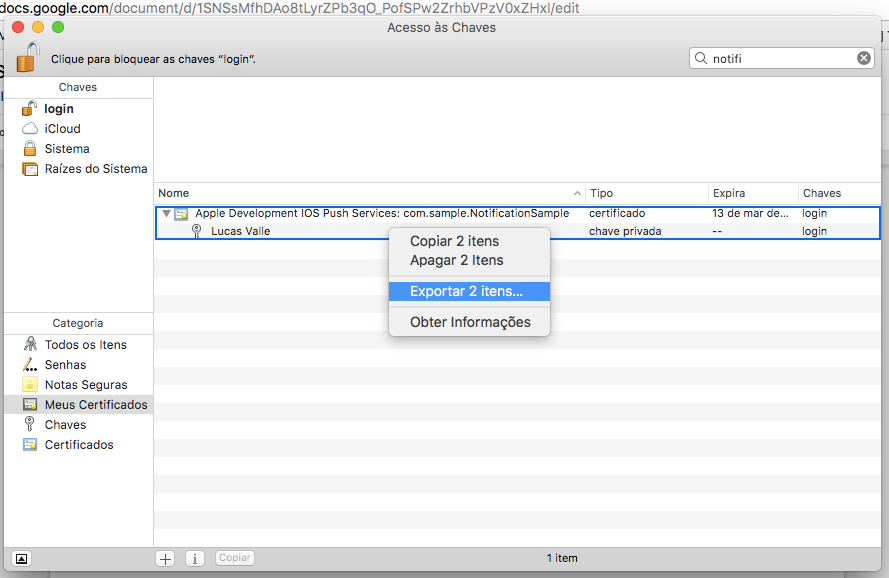The image size is (889, 578).
Task: Click the login keychain padlock icon
Action: click(x=29, y=108)
